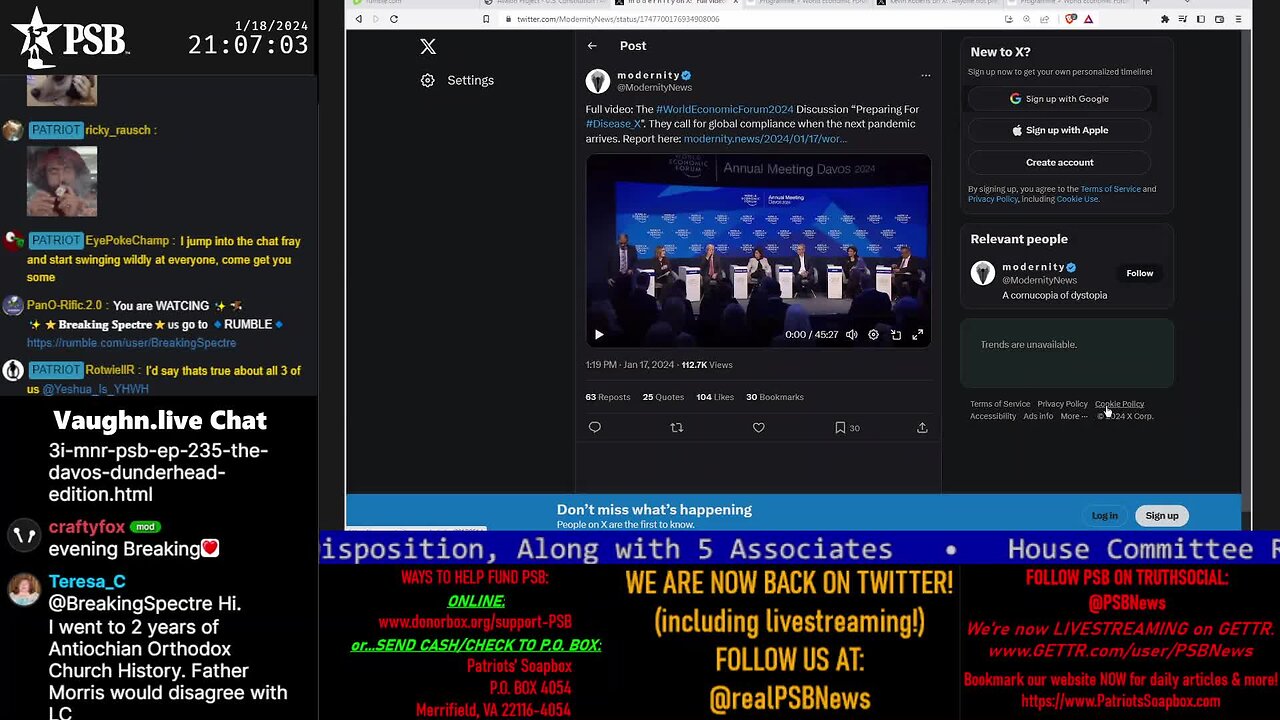Close the active modernity on X tab

(736, 2)
